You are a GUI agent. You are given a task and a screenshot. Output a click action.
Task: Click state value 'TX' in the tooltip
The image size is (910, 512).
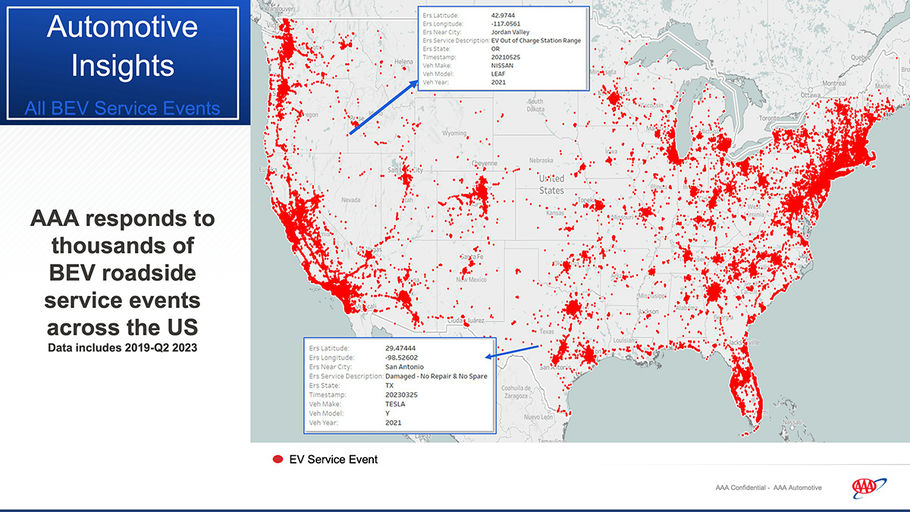[389, 385]
